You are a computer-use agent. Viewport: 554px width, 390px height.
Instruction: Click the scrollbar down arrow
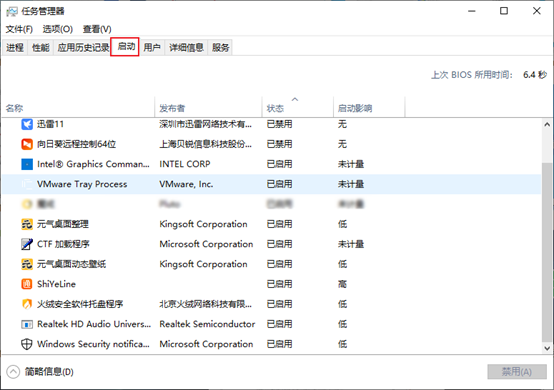pyautogui.click(x=547, y=348)
